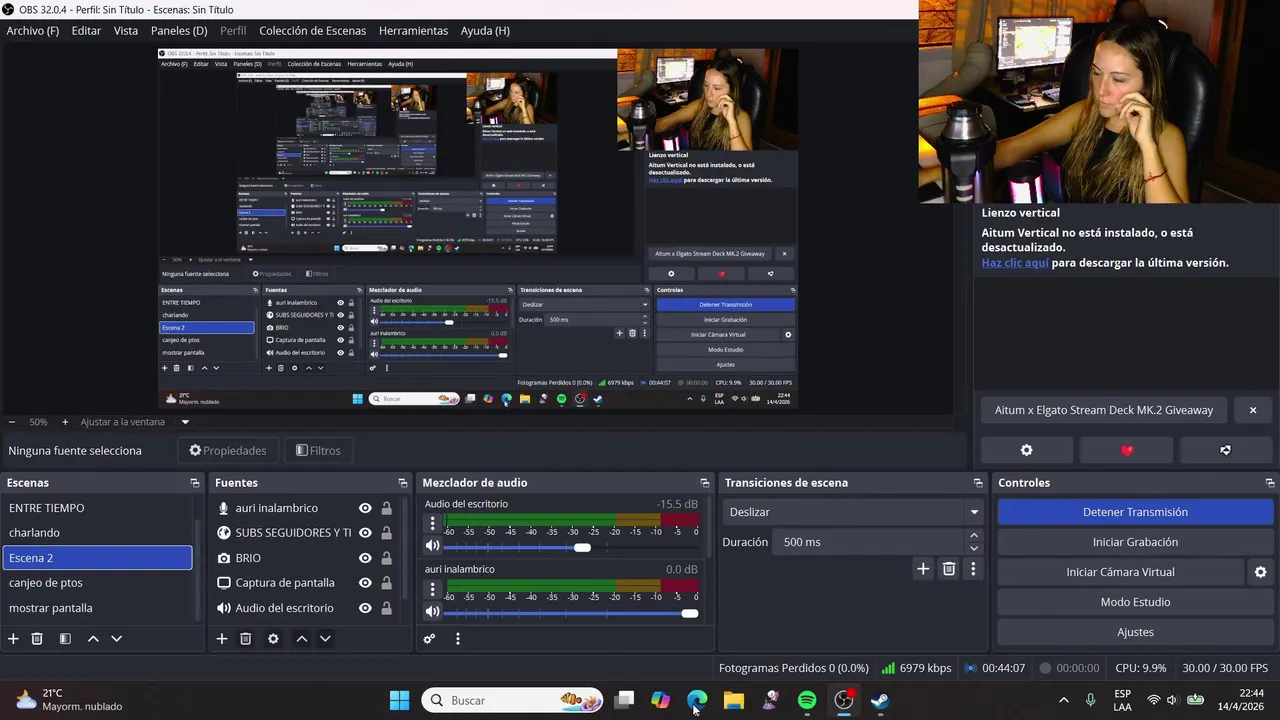The image size is (1280, 720).
Task: Pop out Escenas dock panel icon
Action: 194,483
